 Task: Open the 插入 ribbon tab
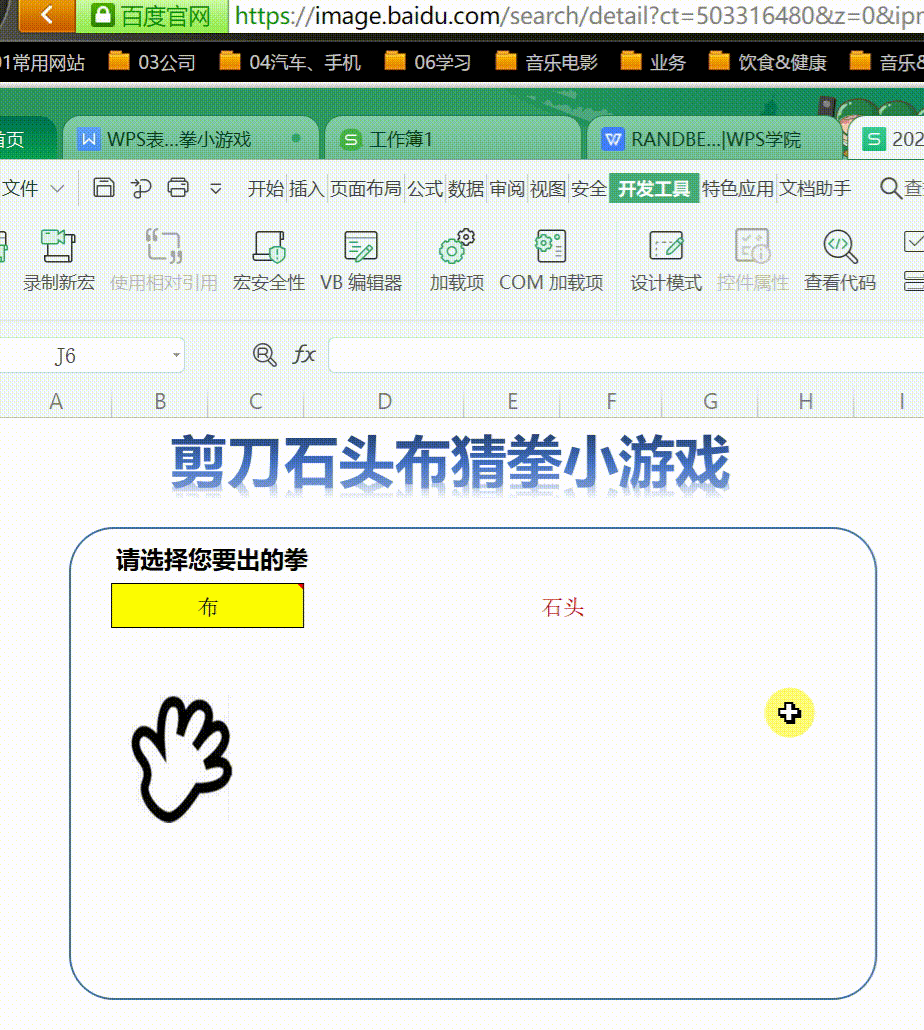click(x=307, y=189)
